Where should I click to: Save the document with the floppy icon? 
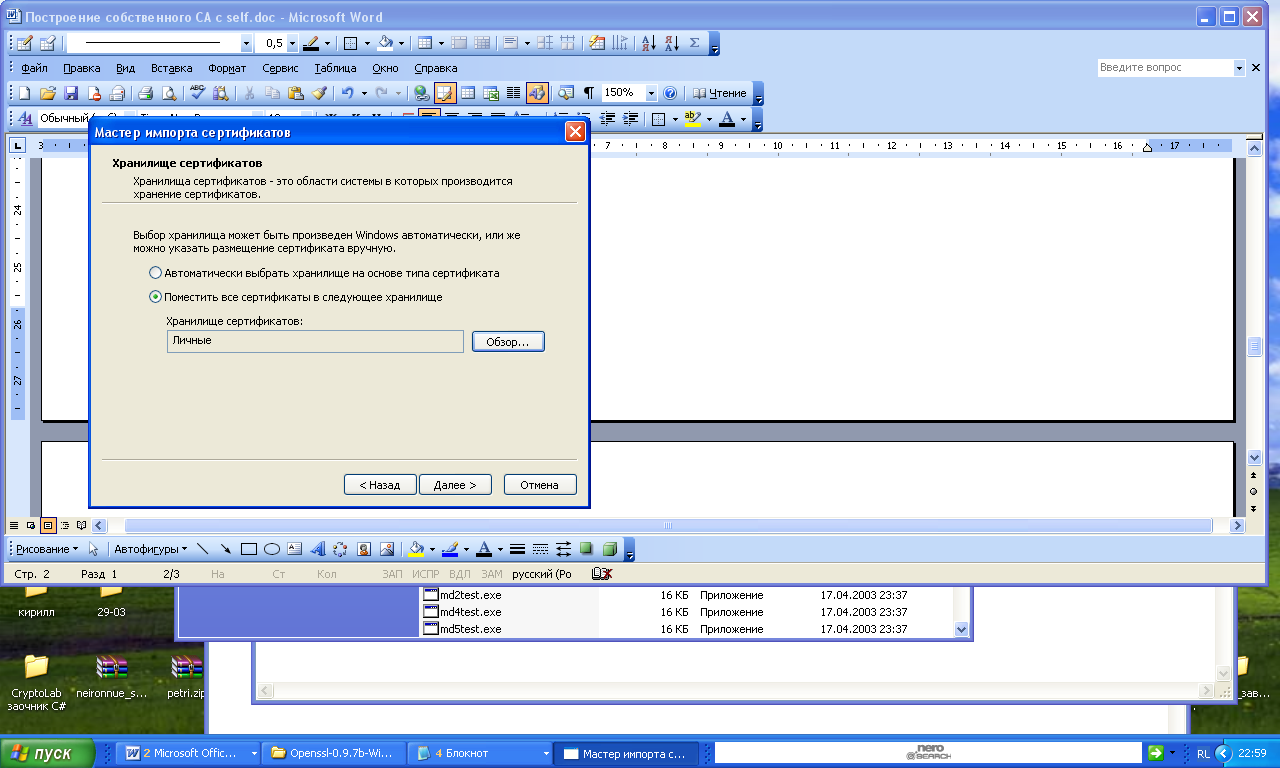(x=71, y=93)
